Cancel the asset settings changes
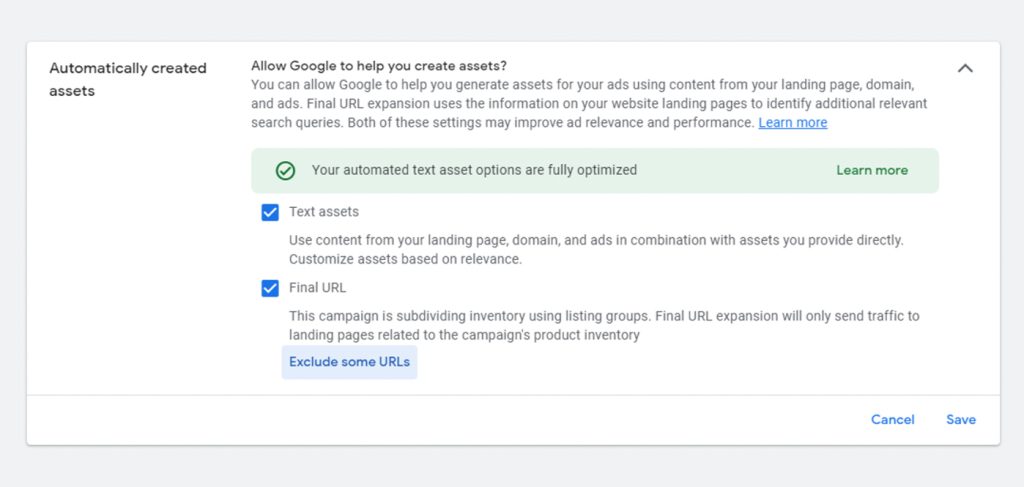The image size is (1024, 487). pos(893,420)
